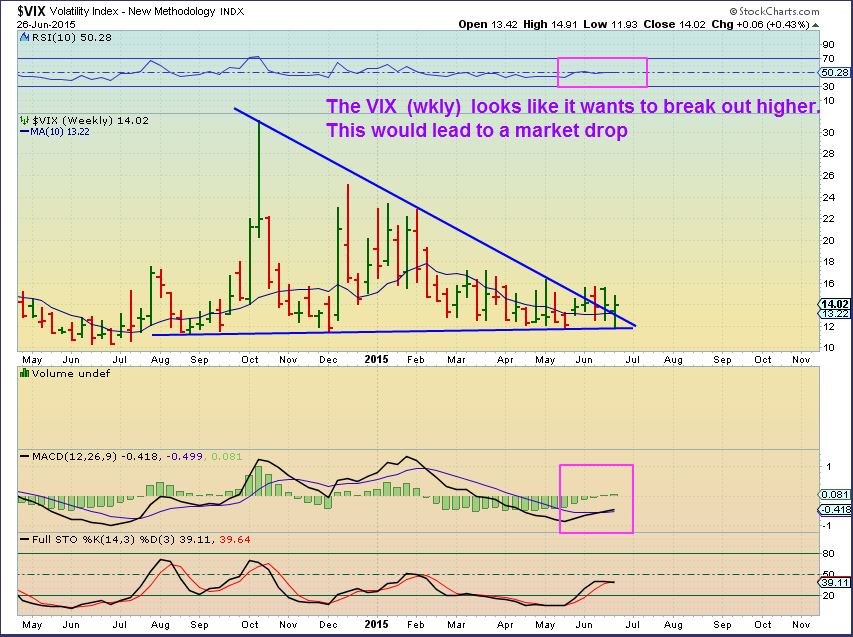Click the 70 level on the RSI axis
Screen dimensions: 853x637
[x=829, y=59]
